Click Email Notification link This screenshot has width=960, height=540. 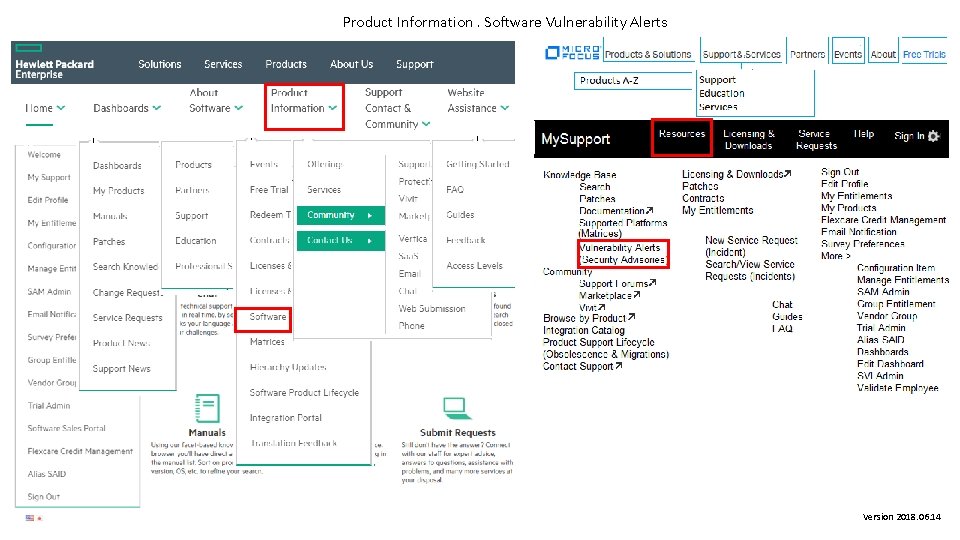pos(858,232)
